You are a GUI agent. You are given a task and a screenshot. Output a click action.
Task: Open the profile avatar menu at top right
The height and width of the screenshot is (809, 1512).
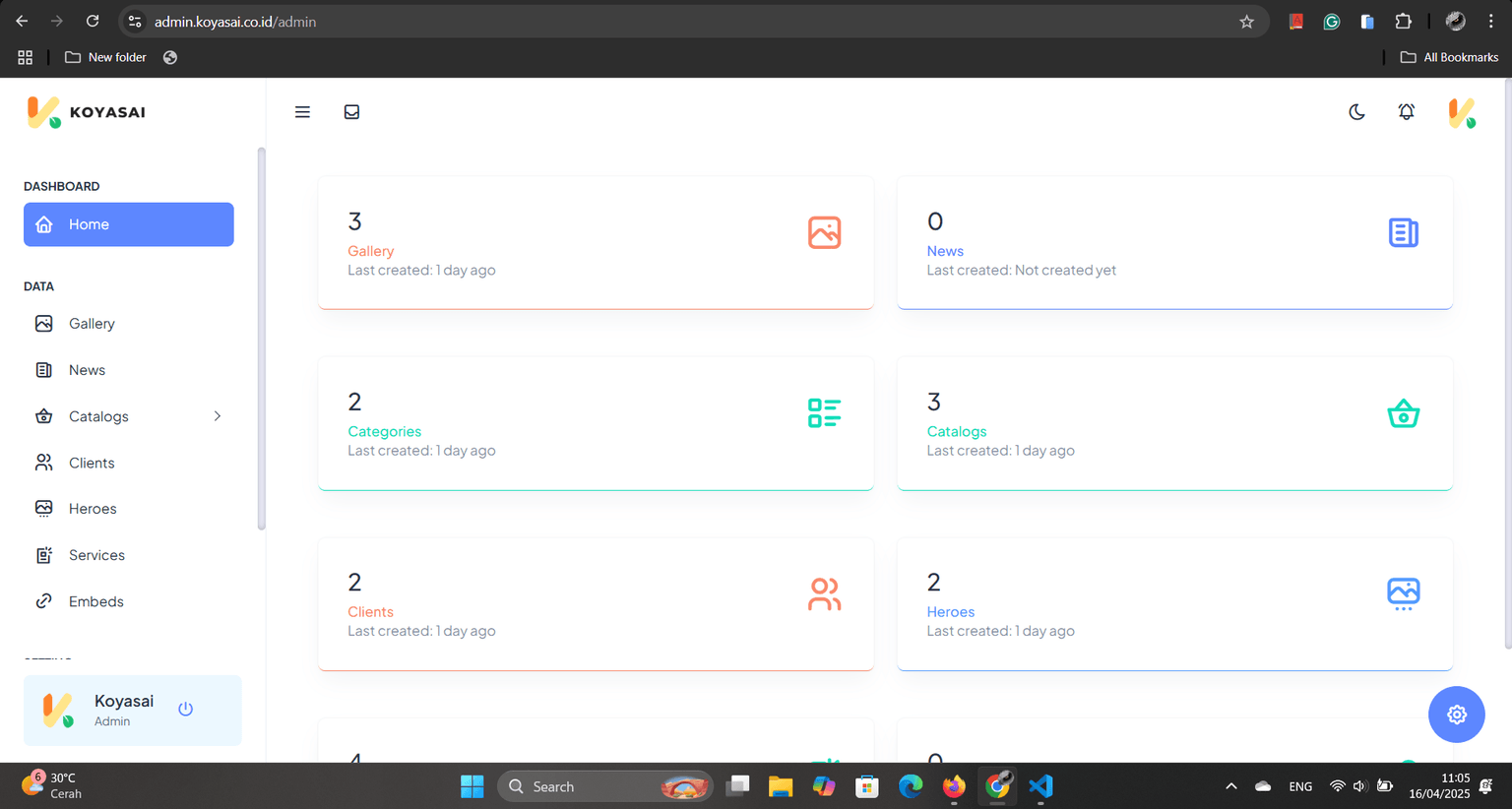(x=1462, y=112)
